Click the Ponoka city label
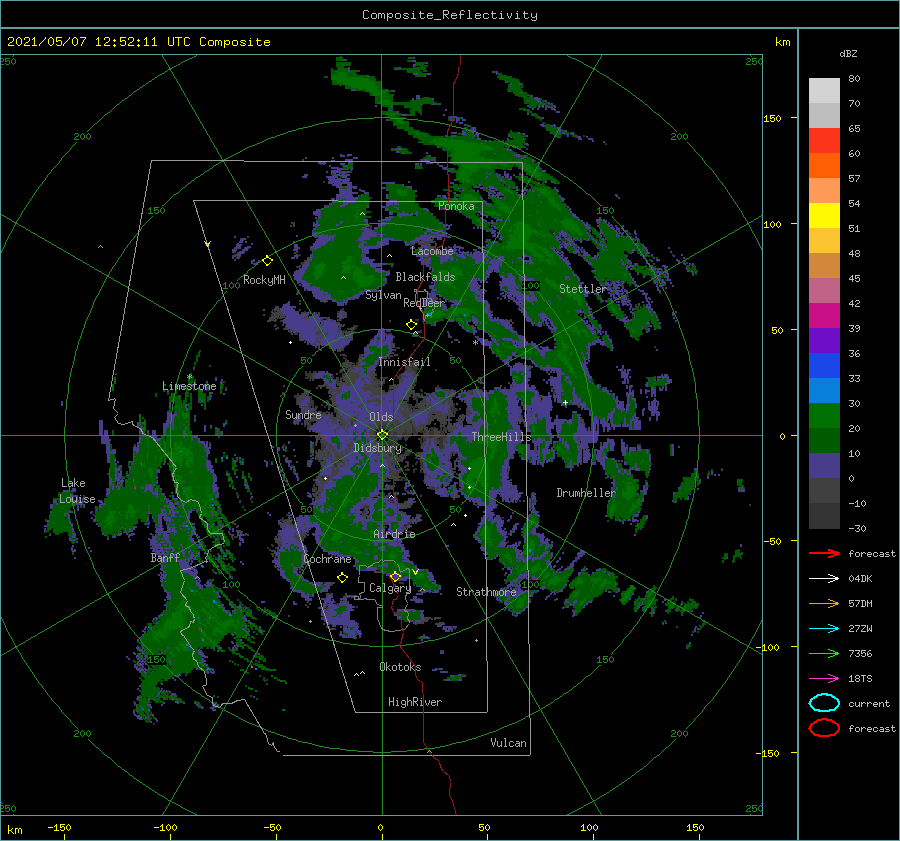 [x=456, y=206]
